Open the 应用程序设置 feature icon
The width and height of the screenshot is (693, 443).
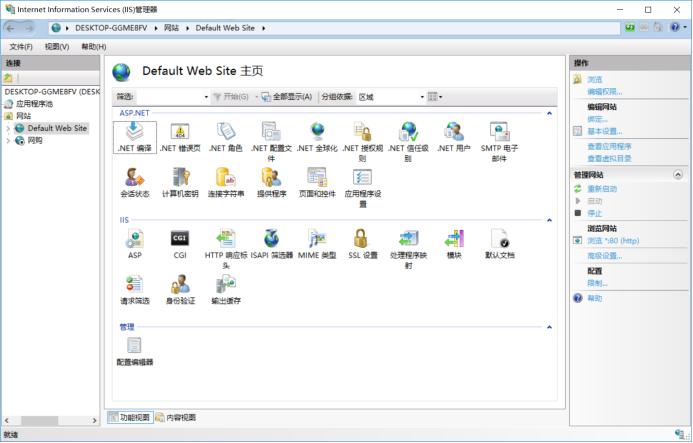coord(362,187)
